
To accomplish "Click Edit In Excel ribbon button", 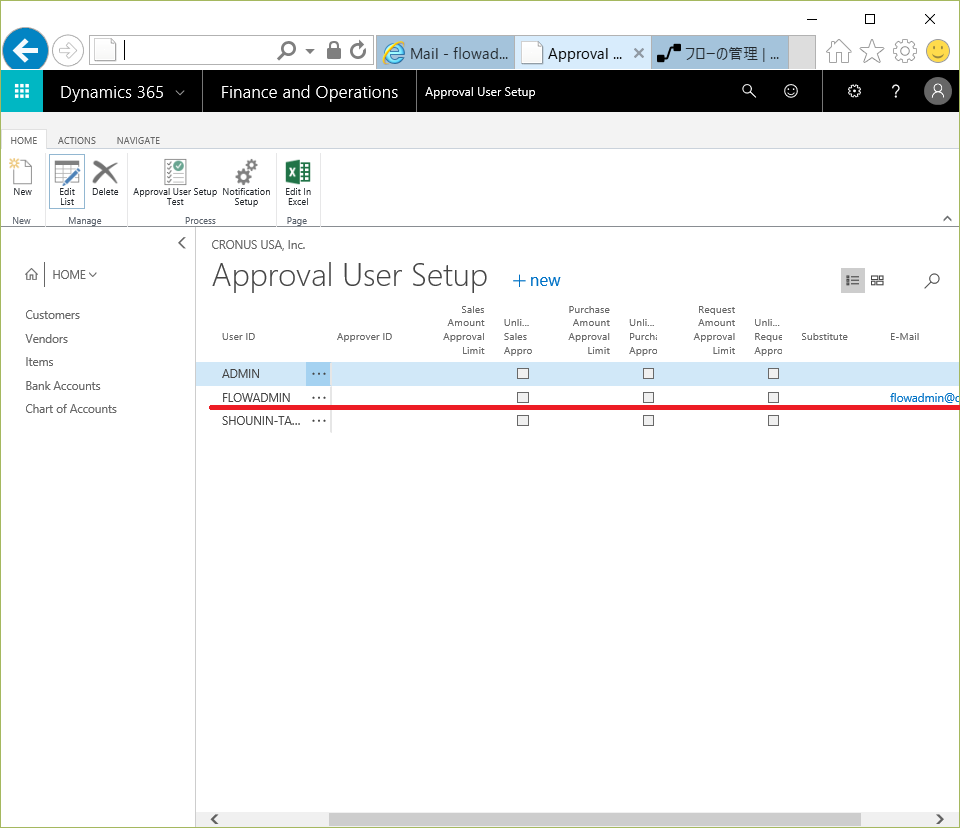I will [x=298, y=181].
